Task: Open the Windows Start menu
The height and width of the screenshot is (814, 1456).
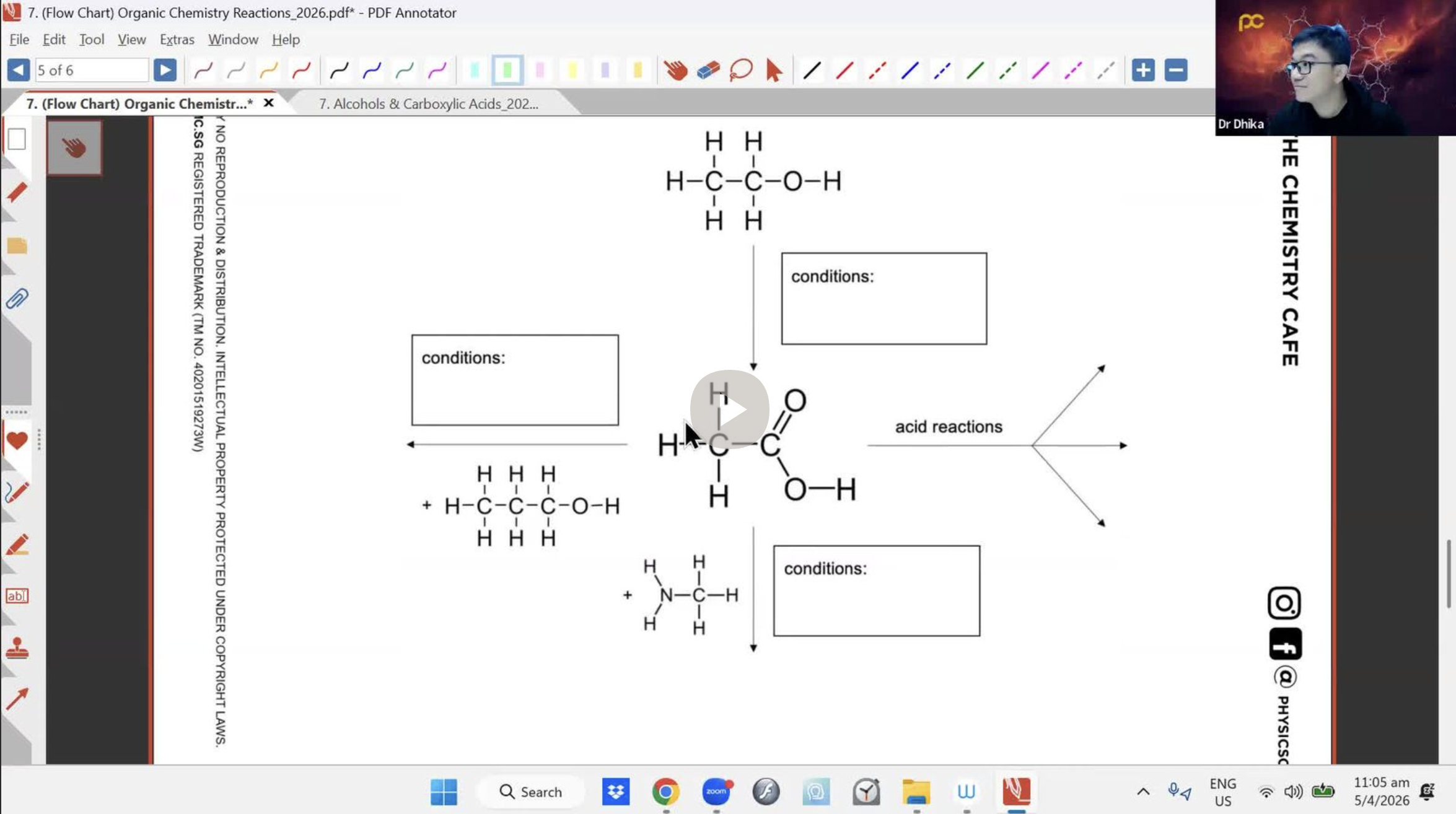Action: coord(444,792)
